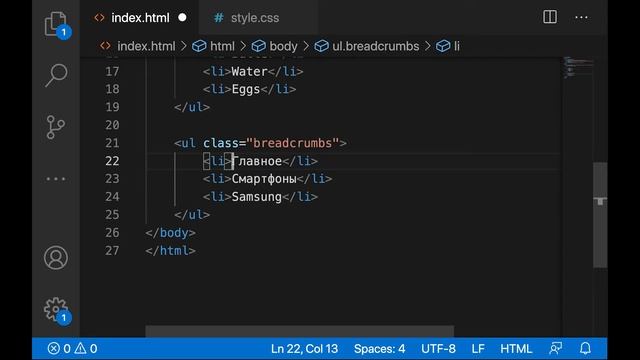Open the Accounts menu icon
The width and height of the screenshot is (640, 360).
point(56,258)
